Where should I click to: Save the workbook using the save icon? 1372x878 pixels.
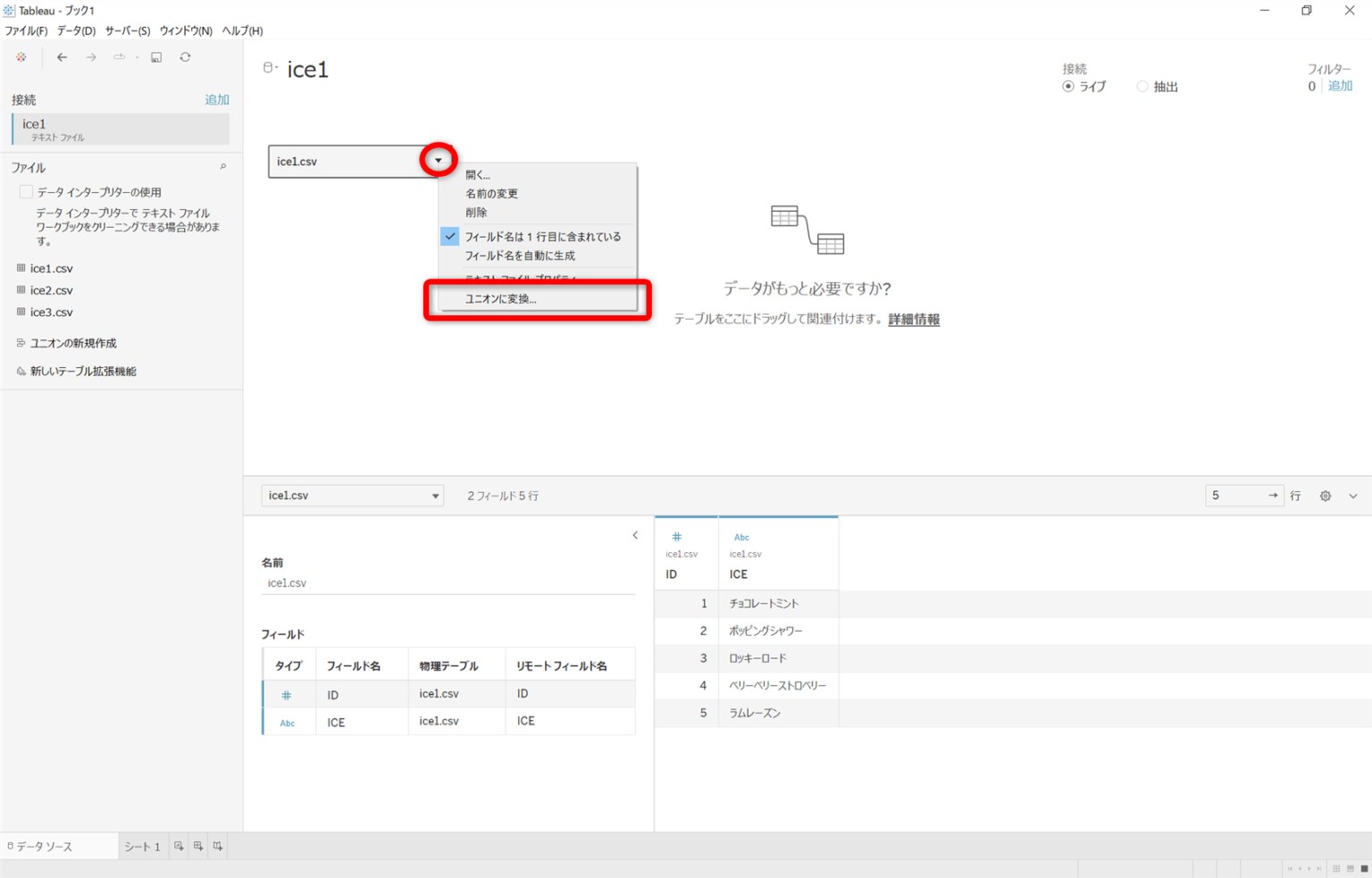[156, 56]
